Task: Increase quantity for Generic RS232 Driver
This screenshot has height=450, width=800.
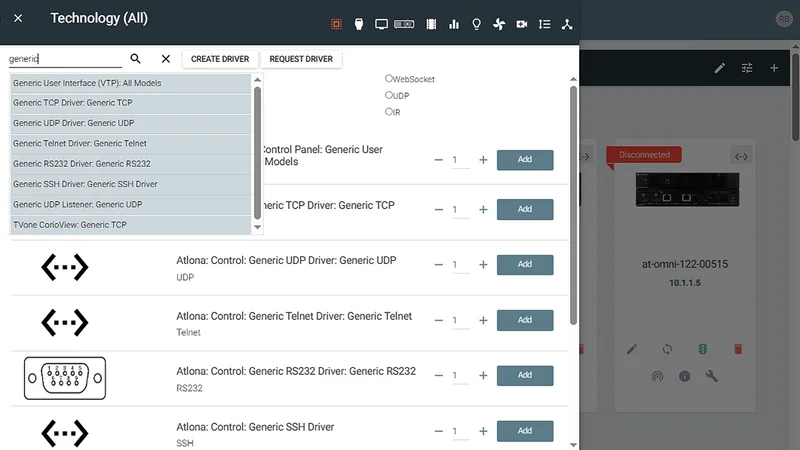Action: pos(483,376)
